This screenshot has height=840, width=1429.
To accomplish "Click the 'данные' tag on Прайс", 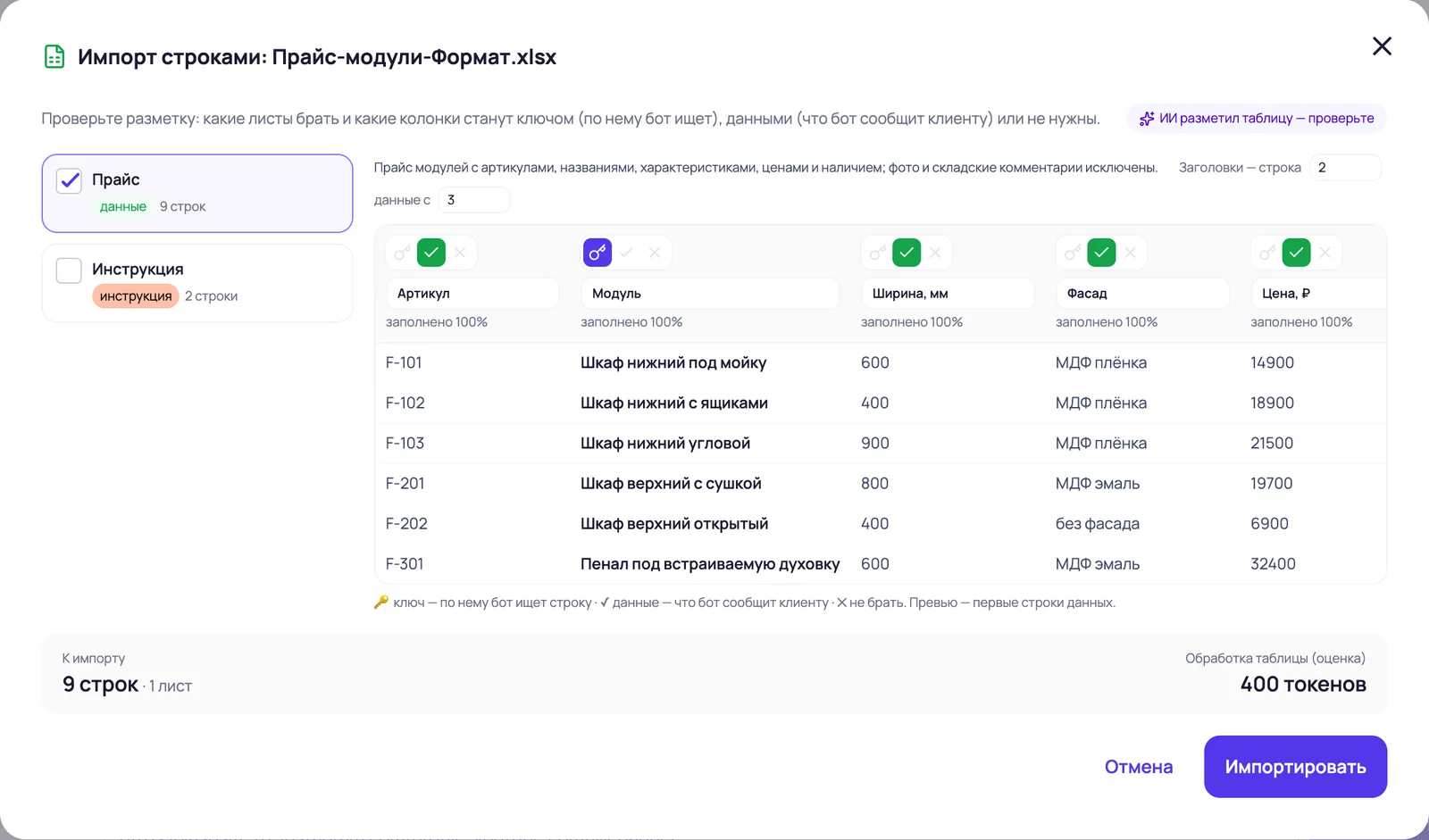I will [123, 206].
